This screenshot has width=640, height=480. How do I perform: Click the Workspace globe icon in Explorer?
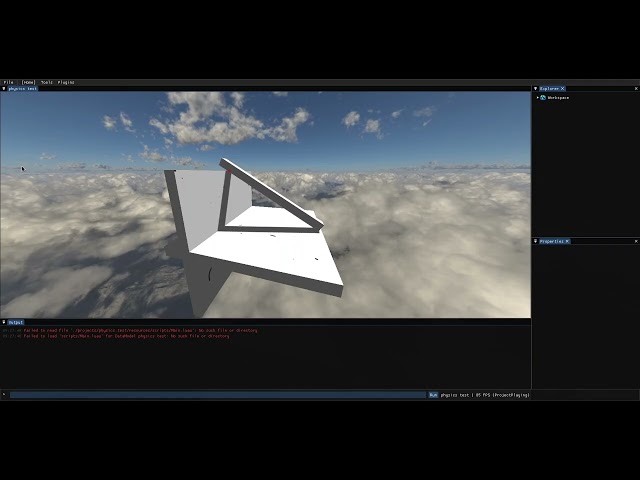543,98
